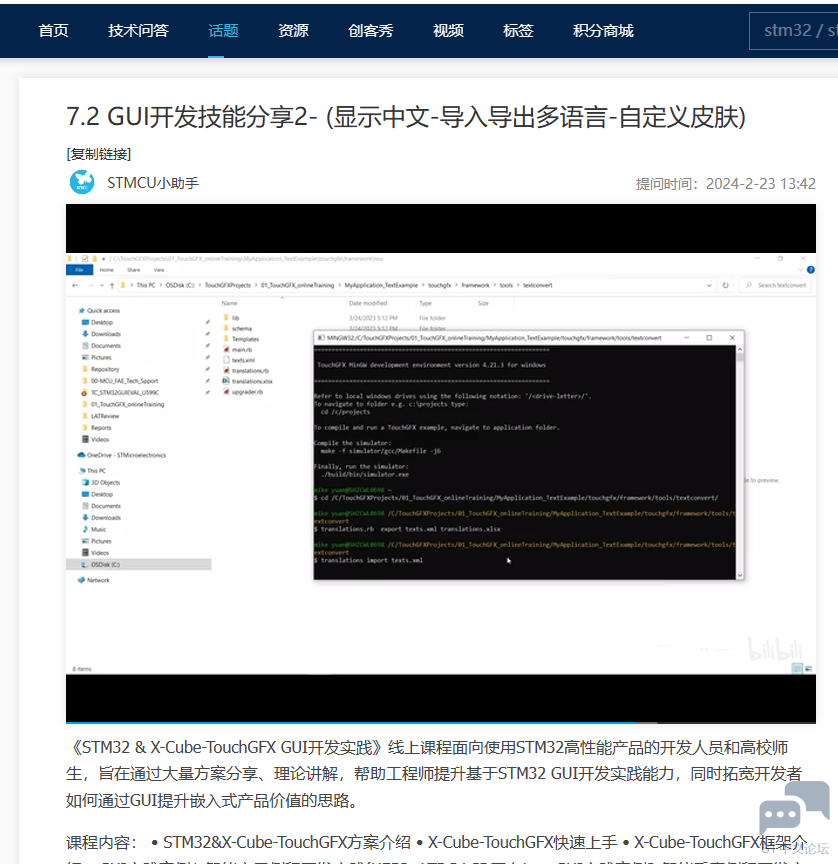Screen dimensions: 838x864
Task: Select Quick access in the Explorer sidebar
Action: [99, 311]
